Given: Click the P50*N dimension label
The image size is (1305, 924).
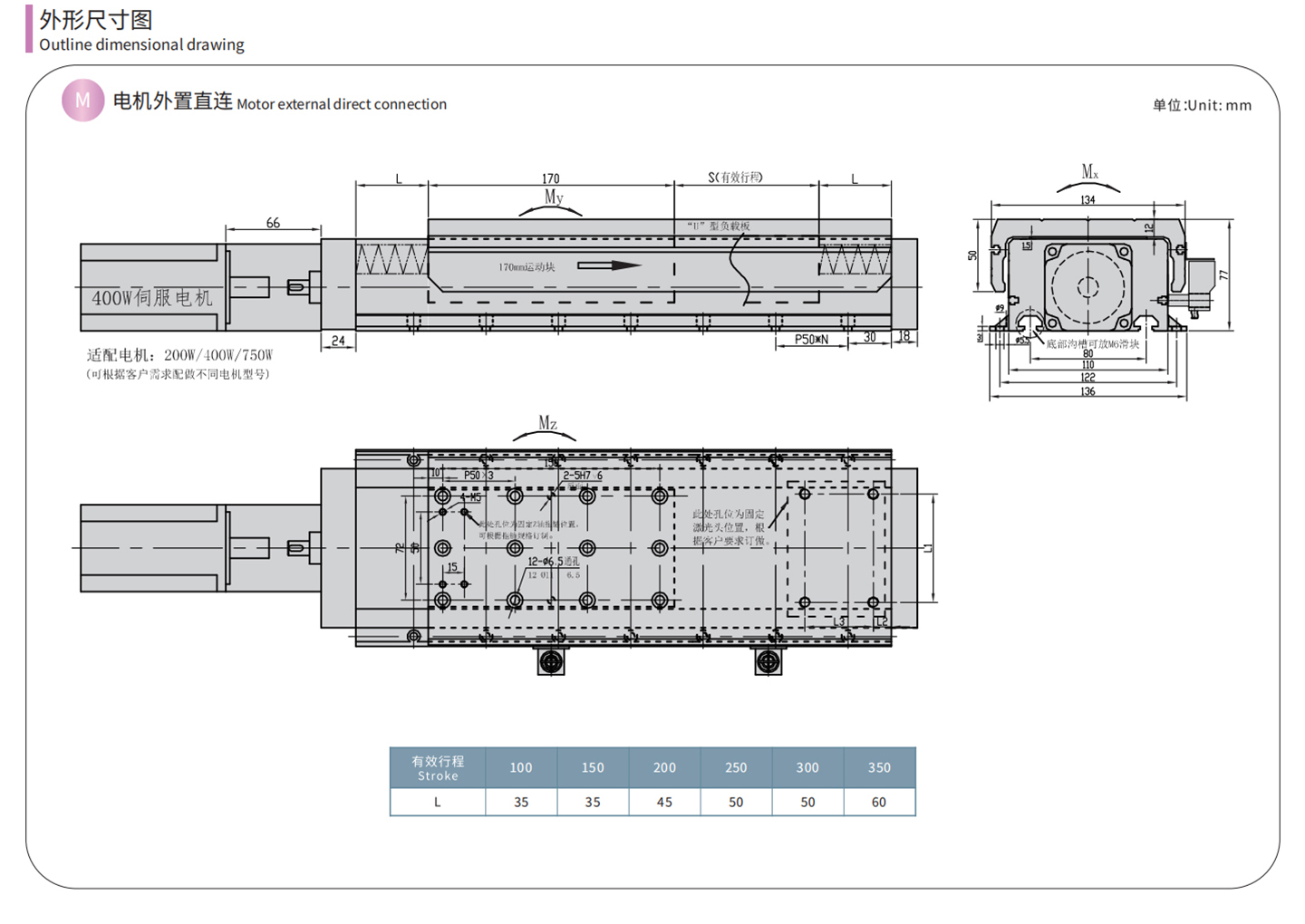Looking at the screenshot, I should point(811,339).
